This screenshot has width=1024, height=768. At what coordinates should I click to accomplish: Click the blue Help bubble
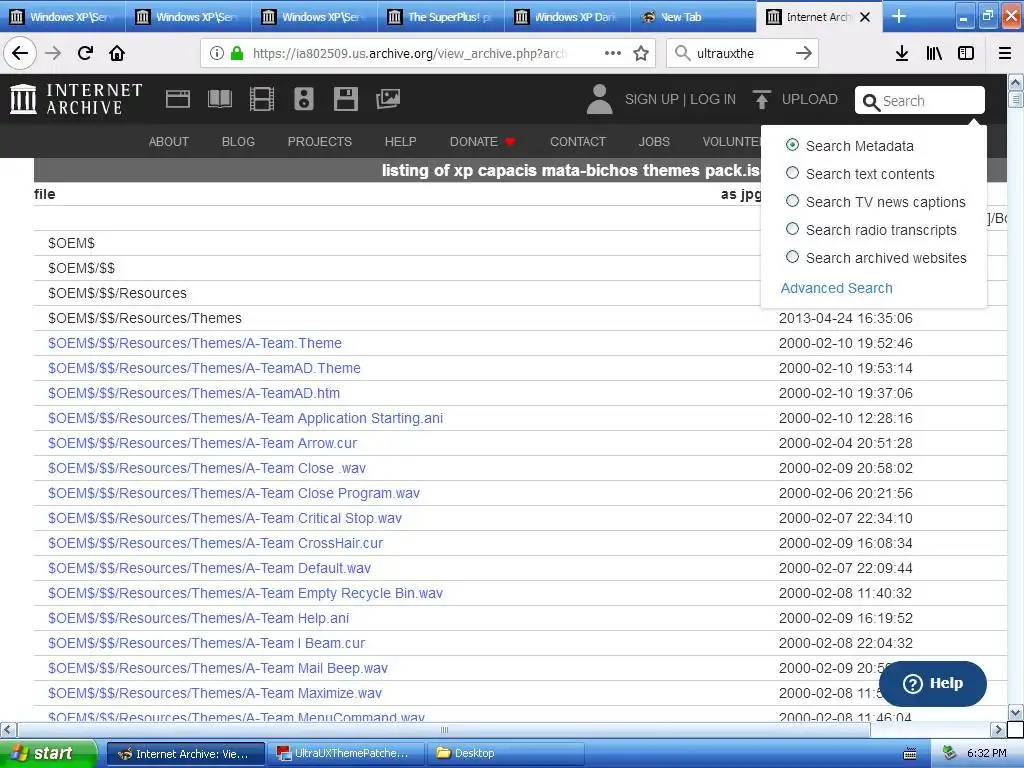933,684
